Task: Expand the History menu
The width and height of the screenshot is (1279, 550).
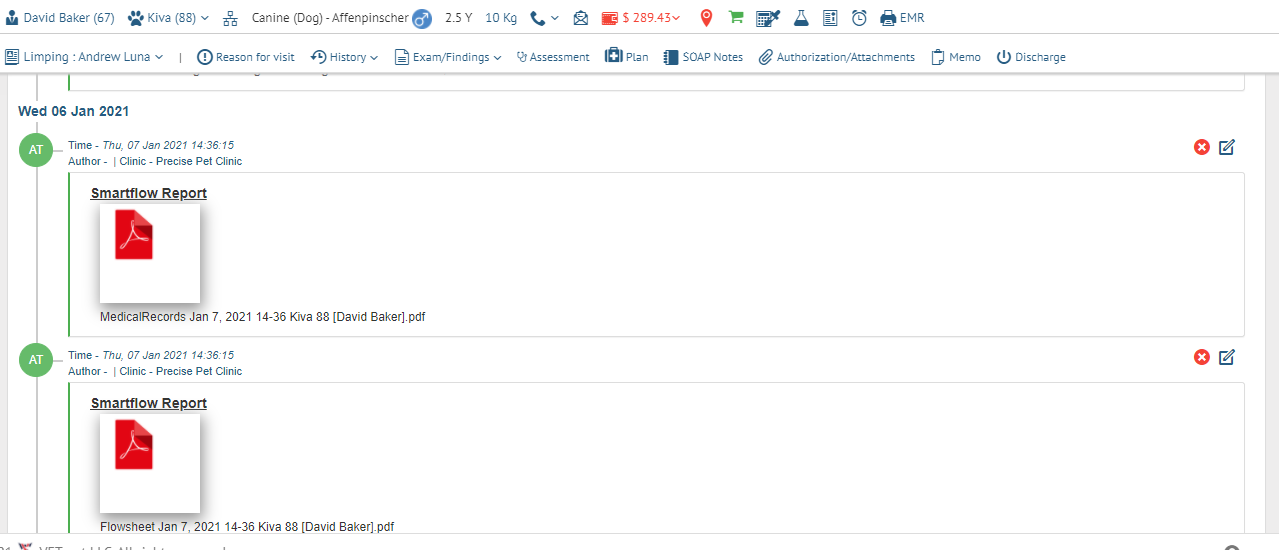Action: pyautogui.click(x=344, y=57)
